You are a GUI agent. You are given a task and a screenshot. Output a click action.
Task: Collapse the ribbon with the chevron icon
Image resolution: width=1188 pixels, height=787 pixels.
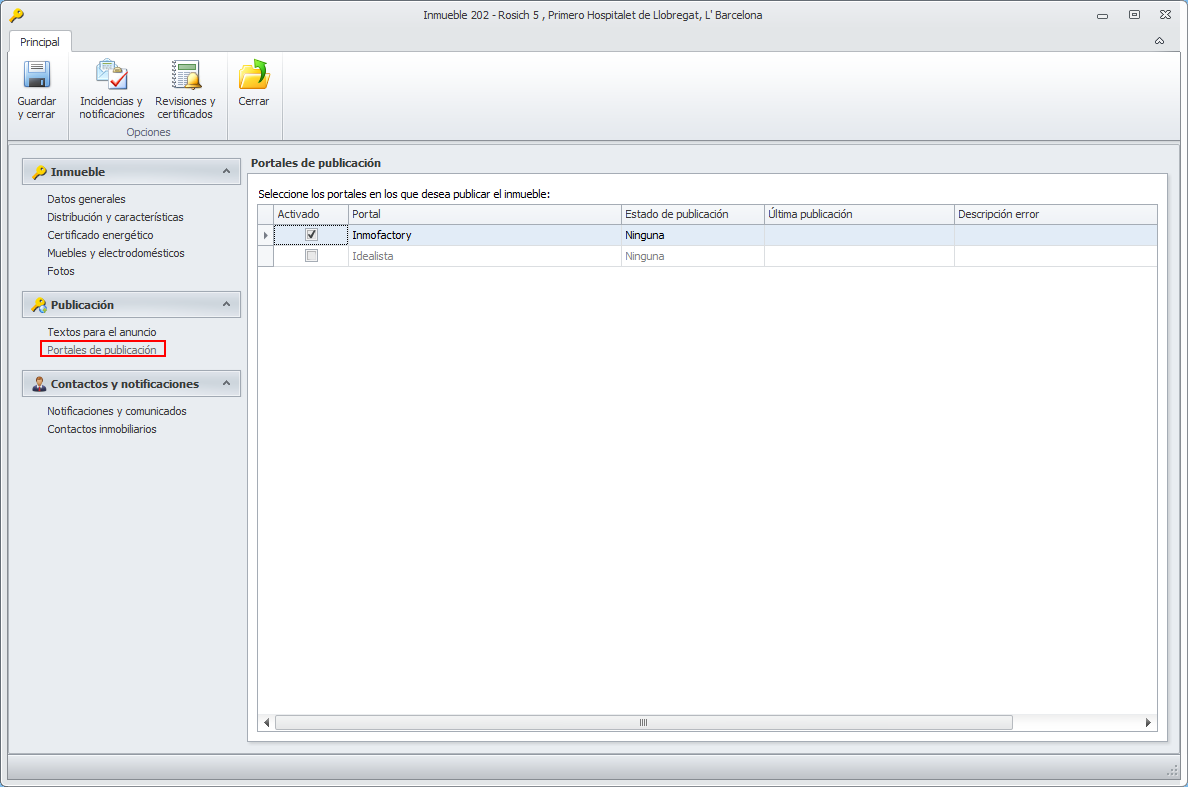(x=1159, y=41)
